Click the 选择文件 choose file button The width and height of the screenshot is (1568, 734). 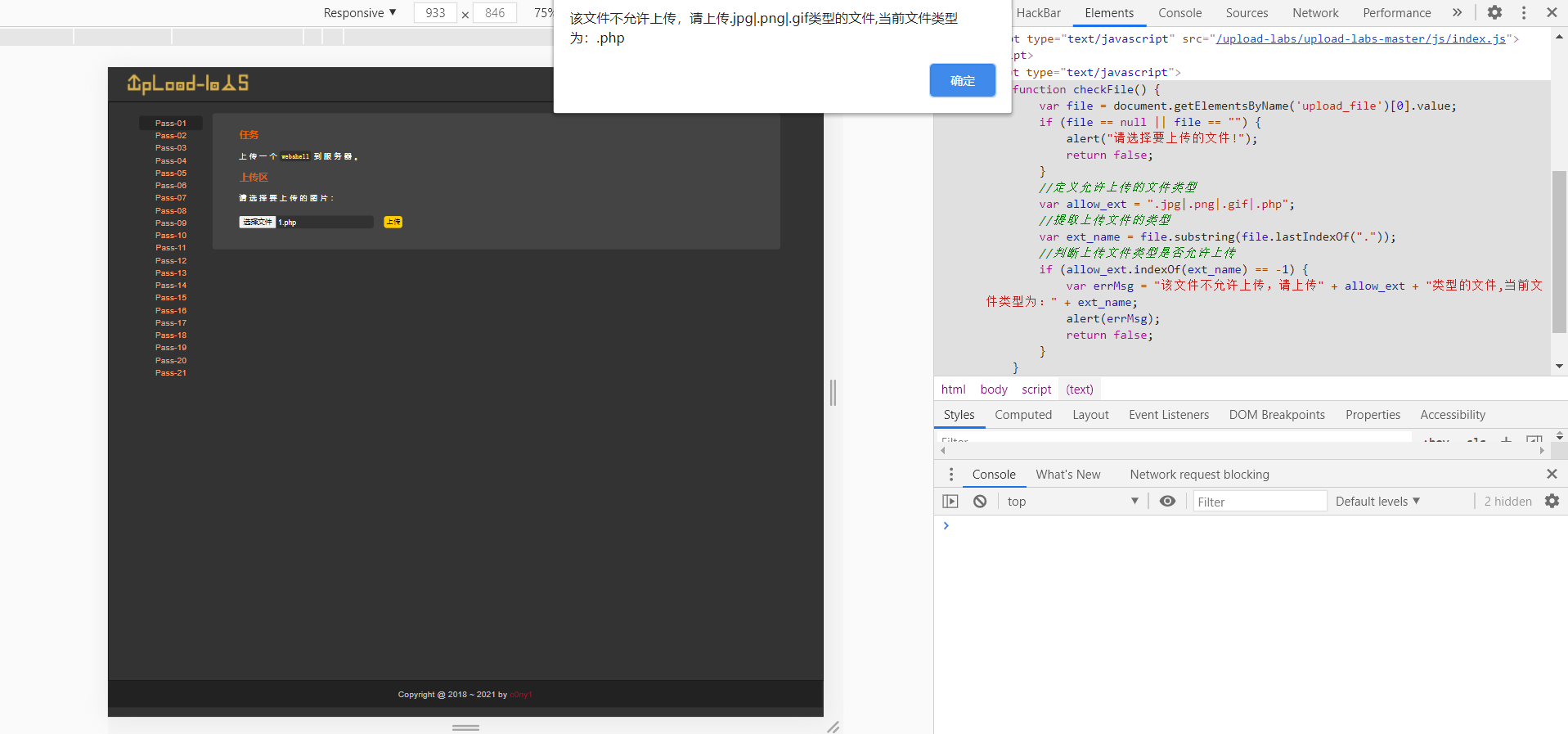point(257,222)
